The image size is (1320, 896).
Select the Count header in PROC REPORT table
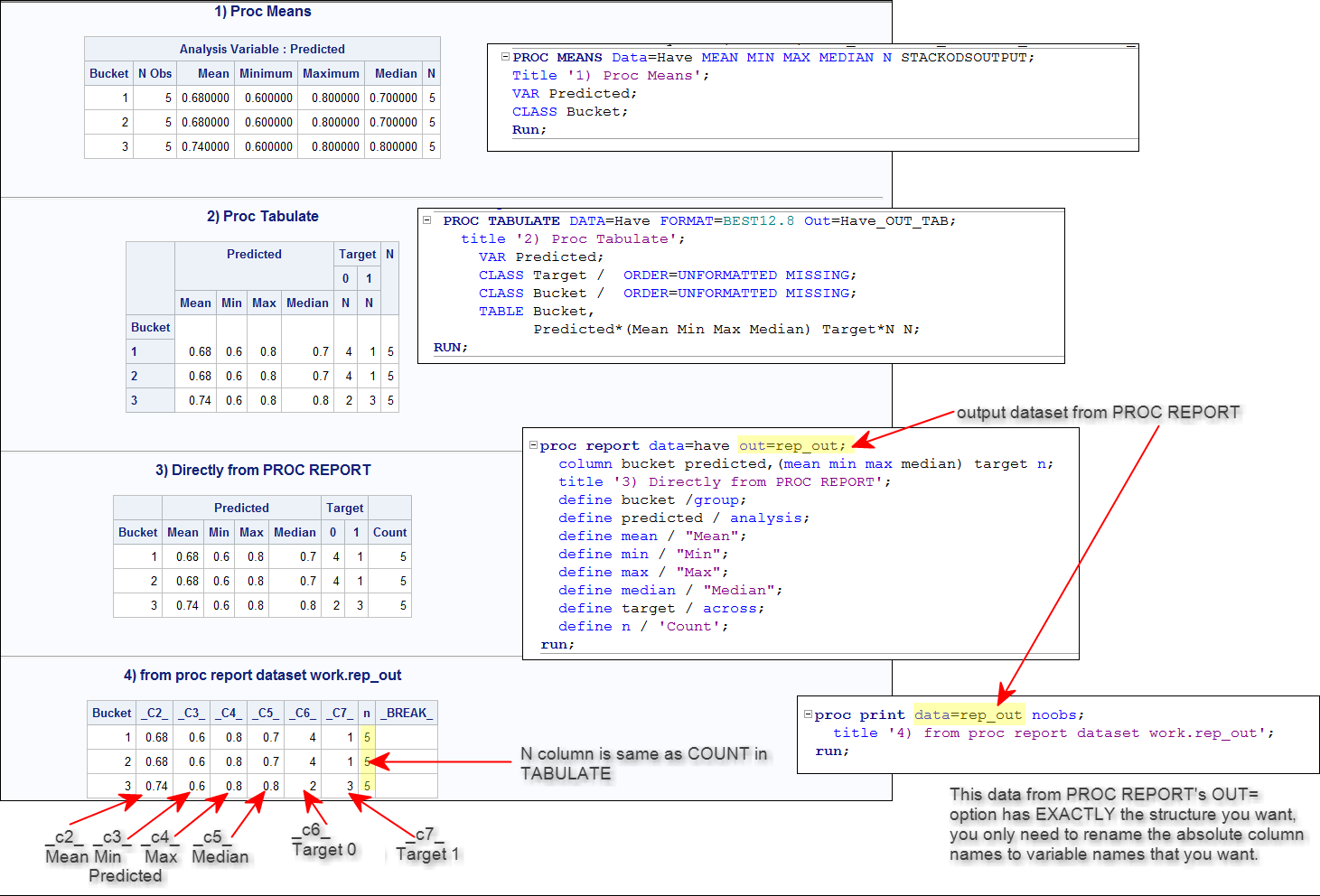[389, 532]
